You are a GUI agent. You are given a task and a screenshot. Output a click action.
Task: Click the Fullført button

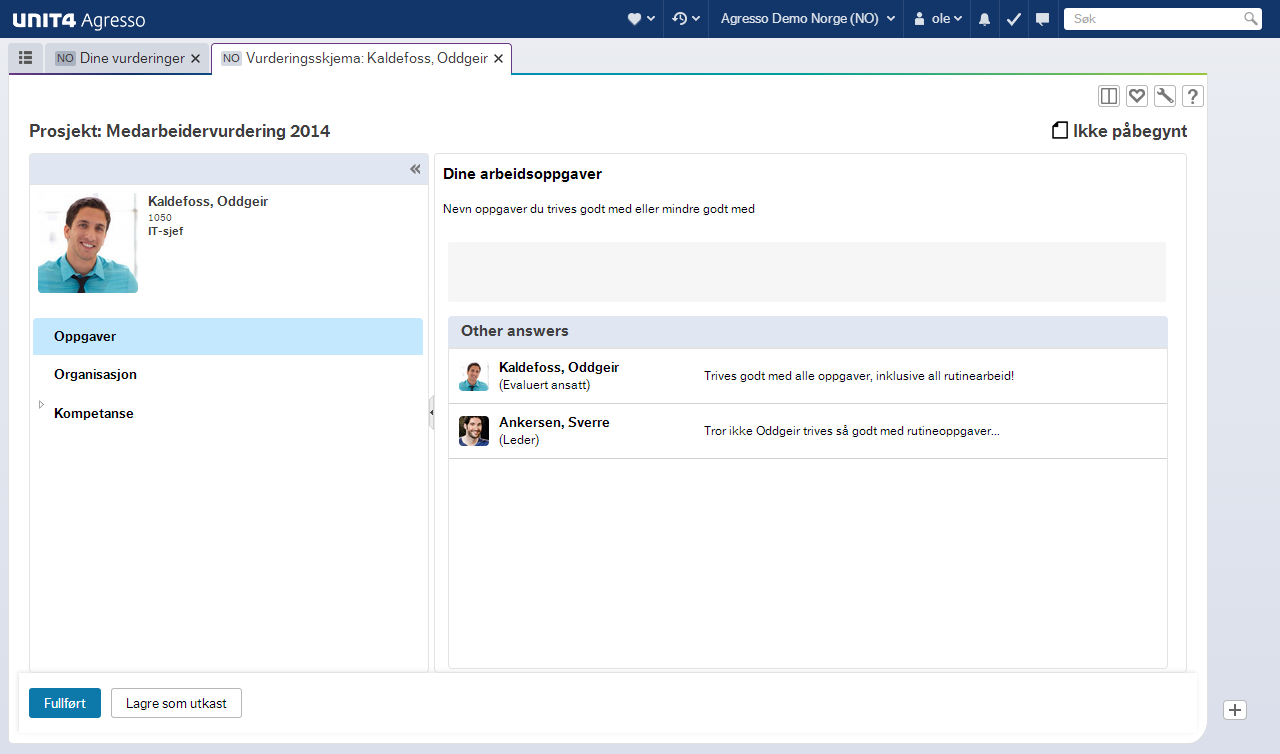click(65, 703)
